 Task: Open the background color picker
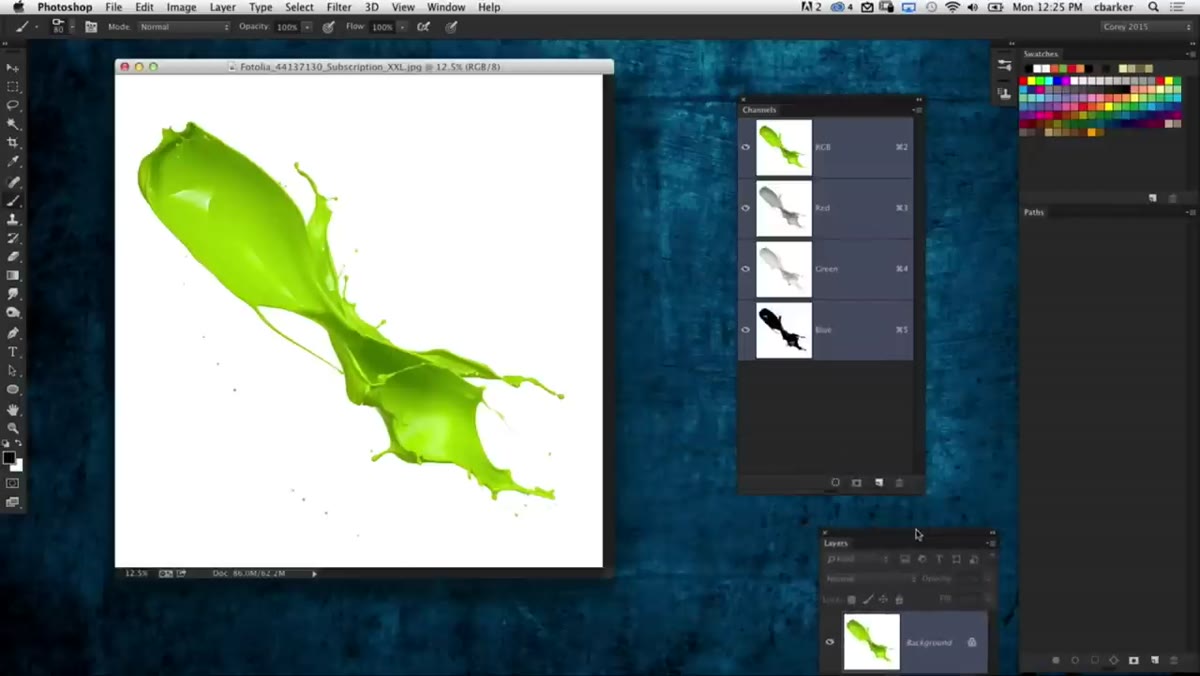pyautogui.click(x=17, y=465)
